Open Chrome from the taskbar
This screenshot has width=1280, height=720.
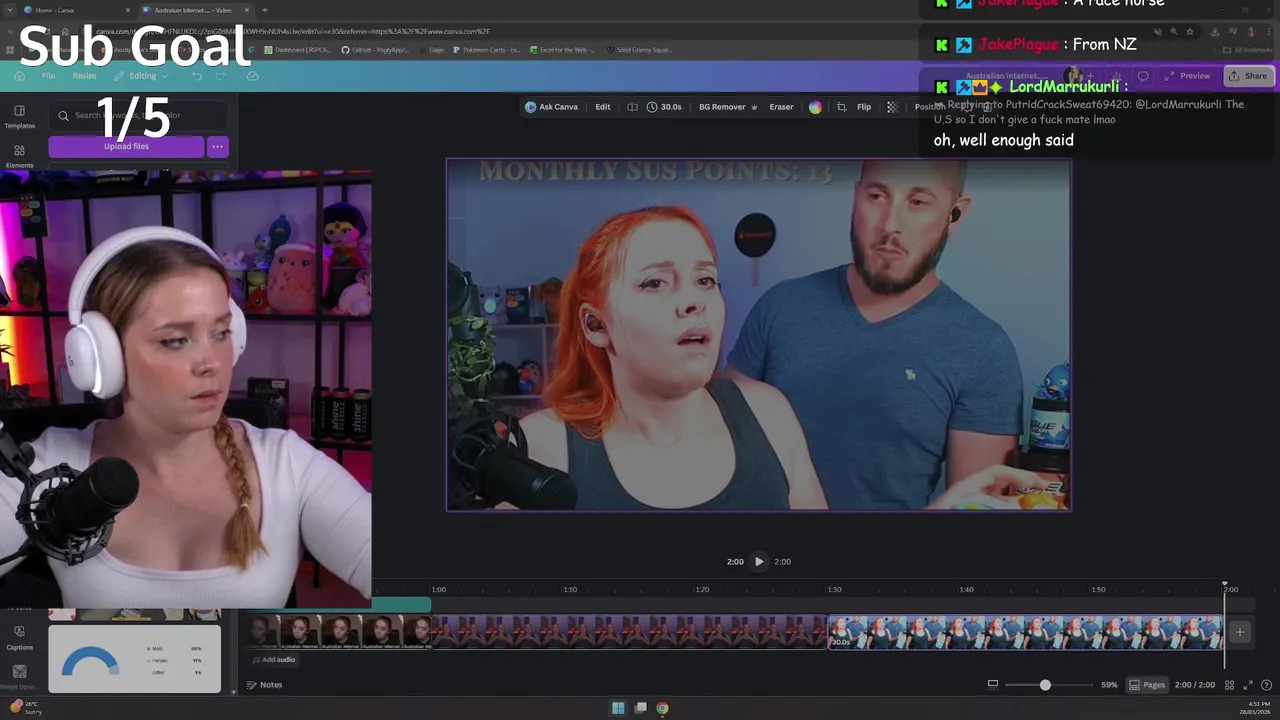(x=662, y=708)
